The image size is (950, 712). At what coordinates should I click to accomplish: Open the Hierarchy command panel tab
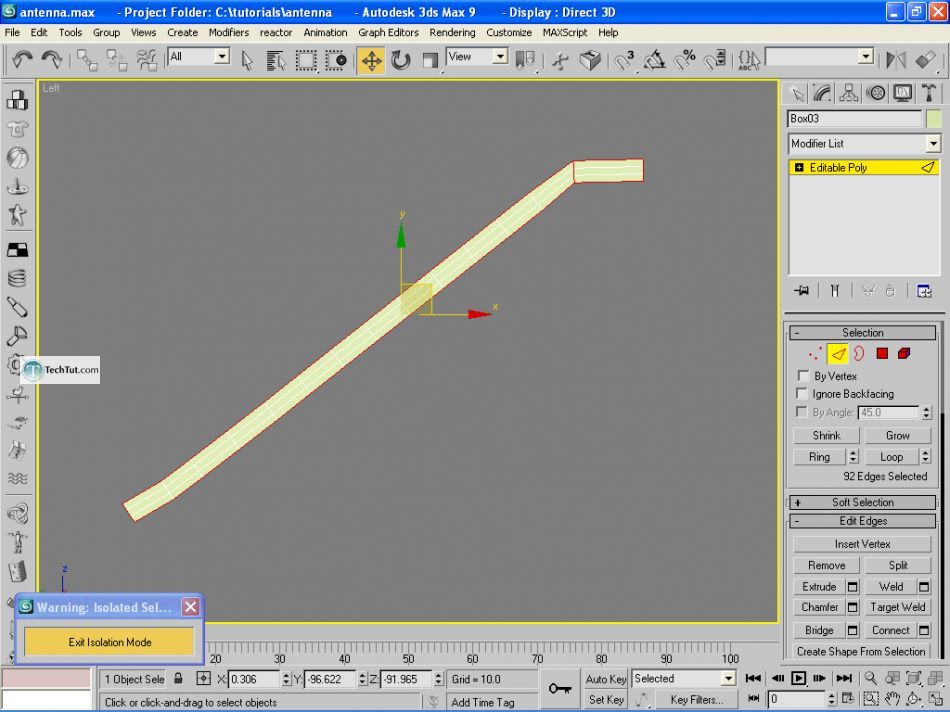point(849,93)
